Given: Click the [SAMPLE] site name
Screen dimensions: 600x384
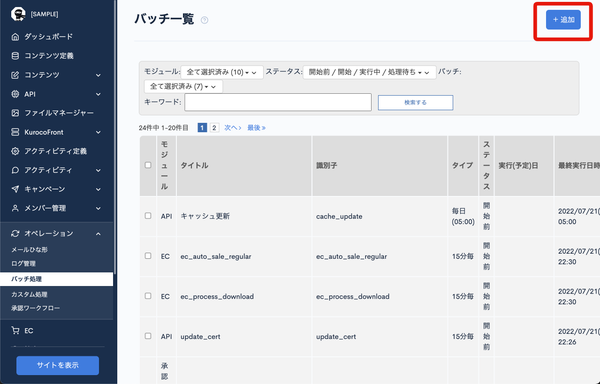Looking at the screenshot, I should [x=44, y=14].
